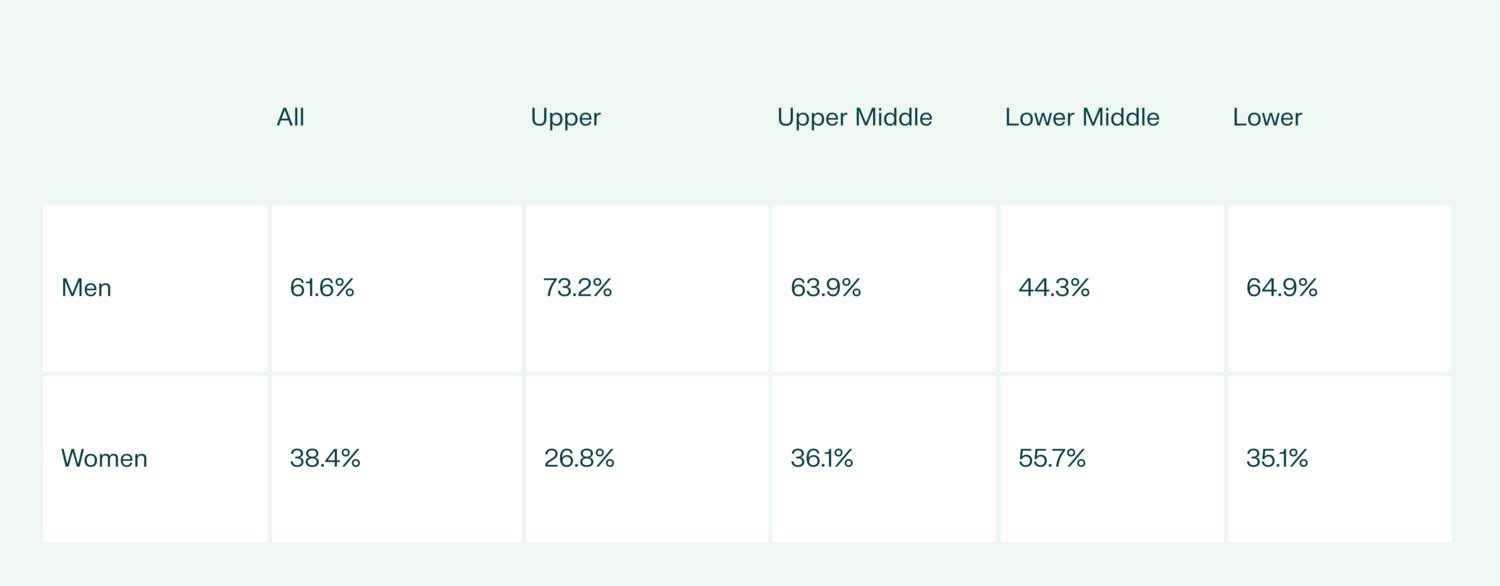Select the Lower Middle column header
The image size is (1500, 586).
1082,118
